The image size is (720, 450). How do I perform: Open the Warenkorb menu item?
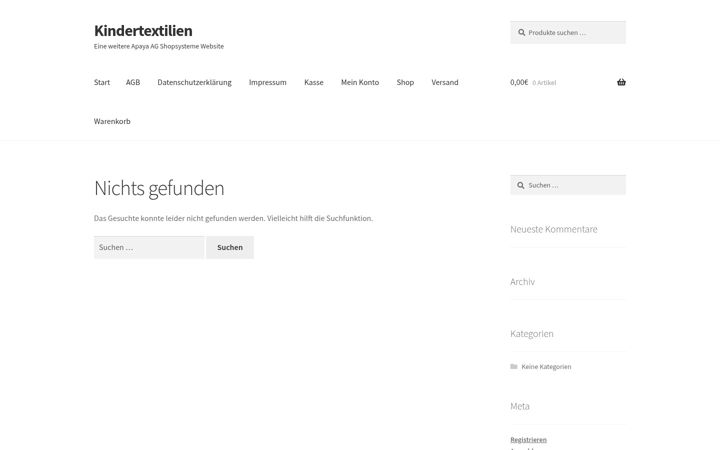(x=112, y=121)
